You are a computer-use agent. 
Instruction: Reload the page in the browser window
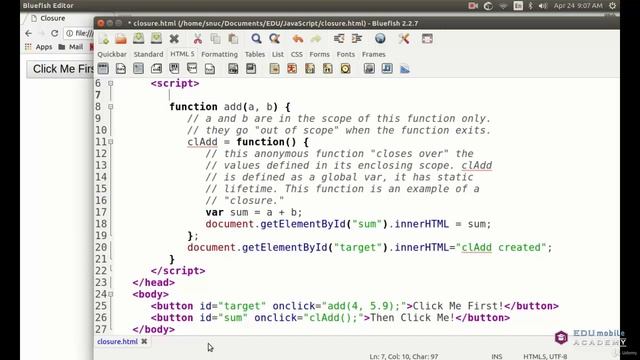click(x=54, y=33)
